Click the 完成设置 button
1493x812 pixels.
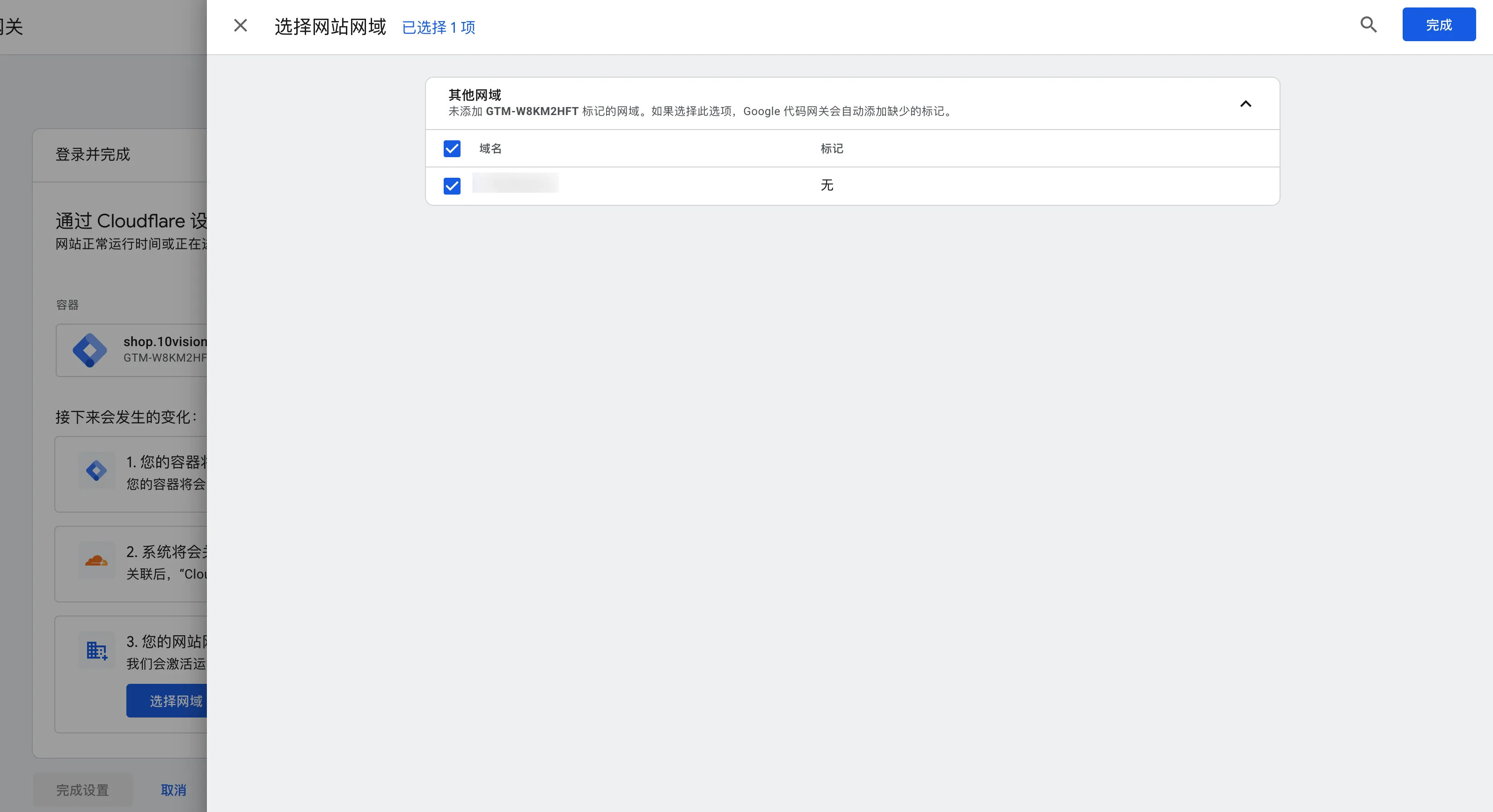82,790
